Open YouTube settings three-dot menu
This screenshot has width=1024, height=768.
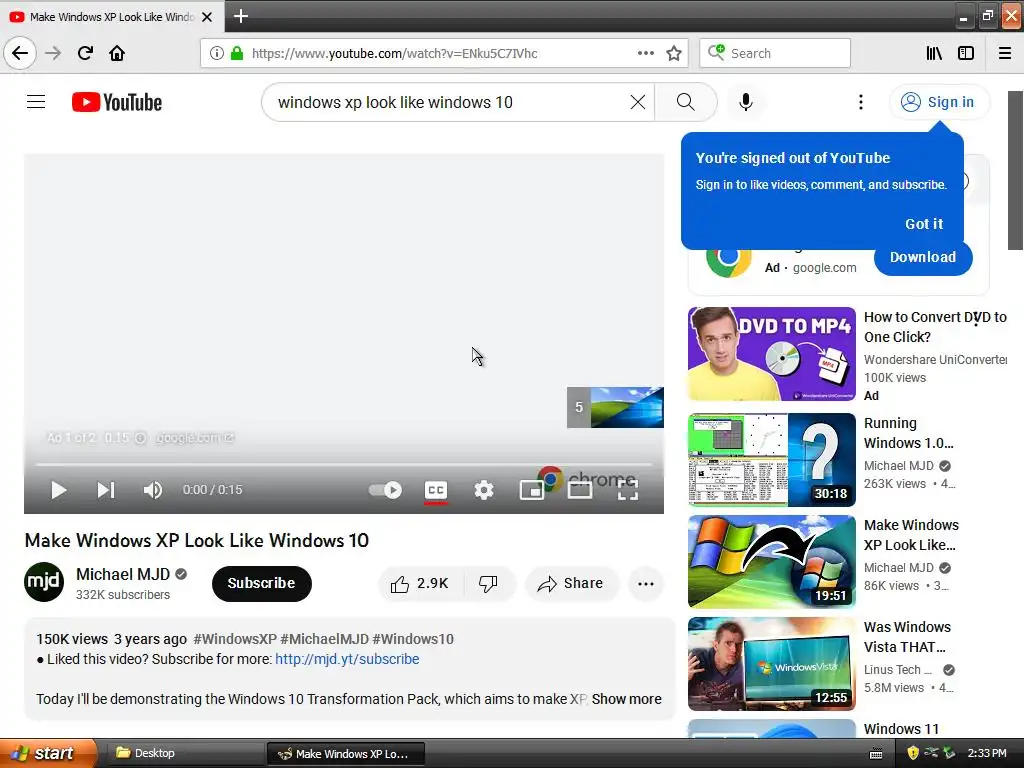pyautogui.click(x=861, y=102)
